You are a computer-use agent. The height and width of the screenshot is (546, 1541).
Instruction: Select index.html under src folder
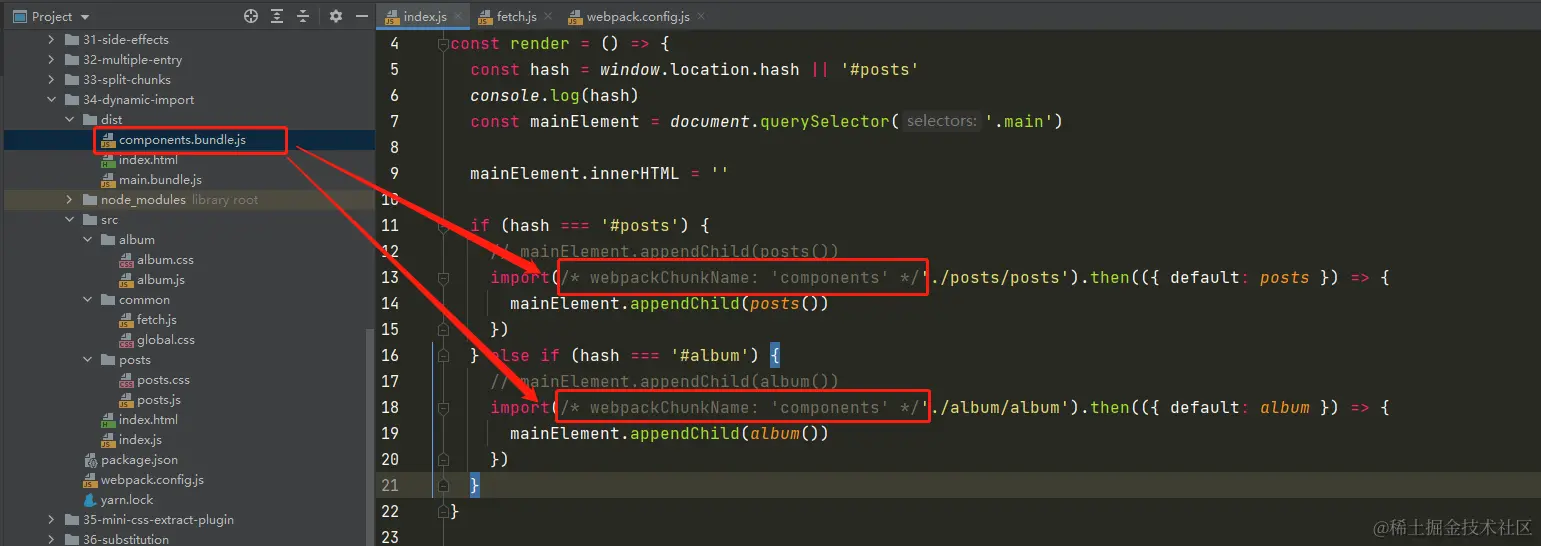(x=148, y=420)
